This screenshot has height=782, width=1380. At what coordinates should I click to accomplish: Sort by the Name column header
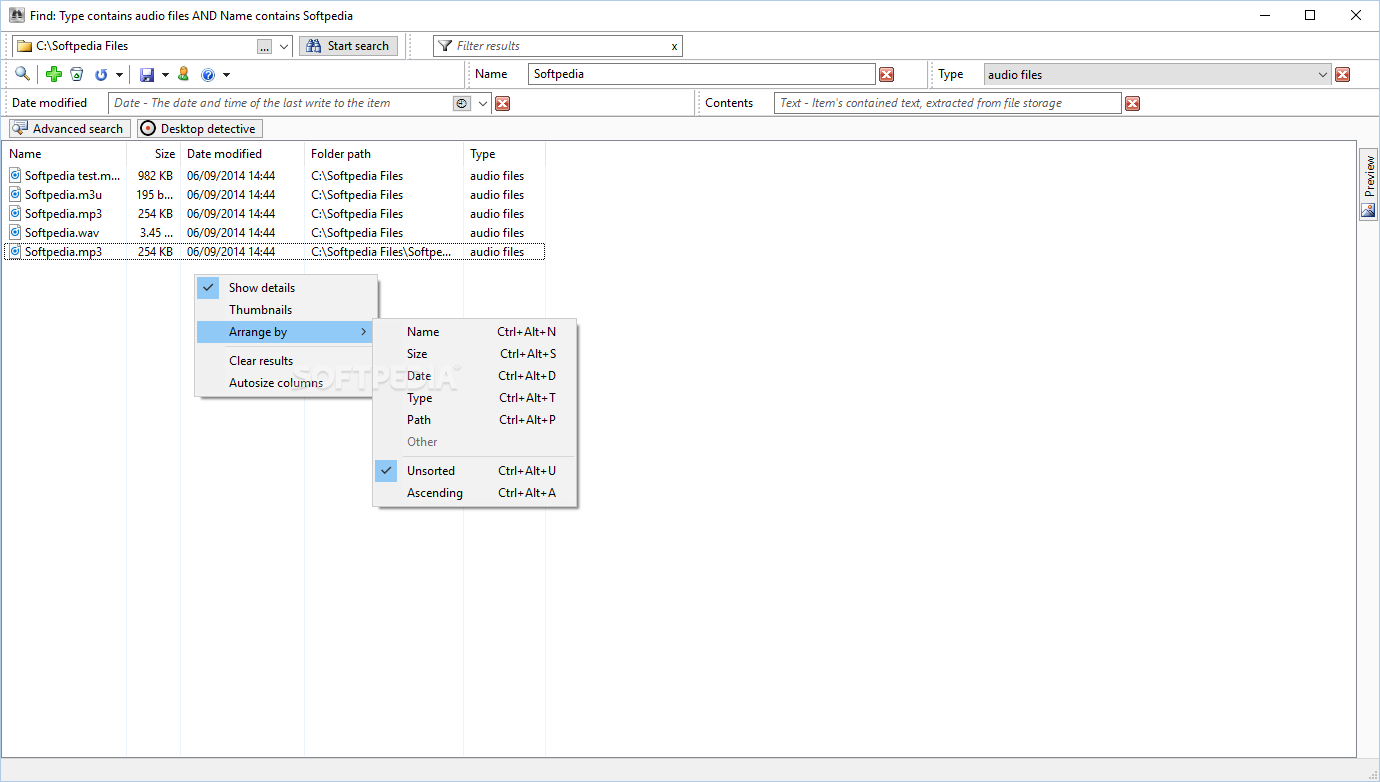[64, 154]
